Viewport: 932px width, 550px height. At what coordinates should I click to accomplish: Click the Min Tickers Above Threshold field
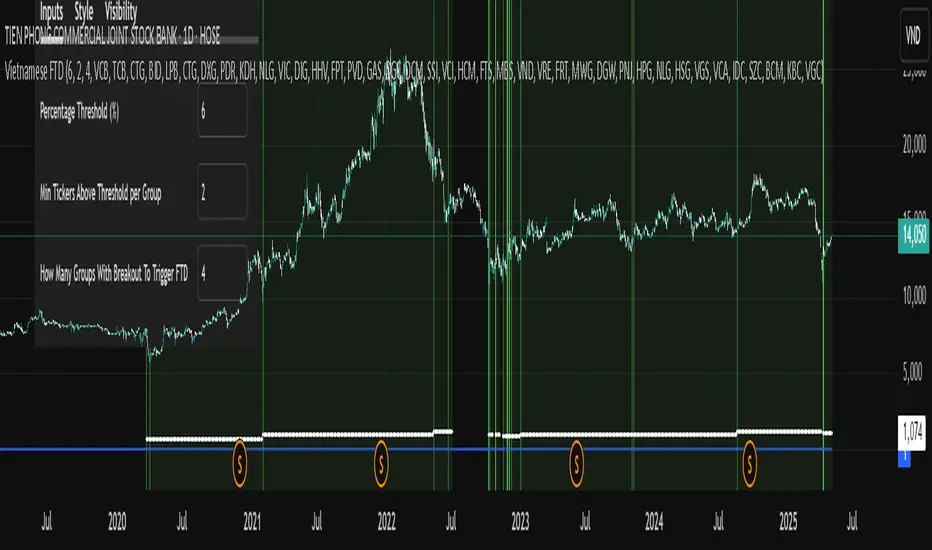(x=222, y=191)
